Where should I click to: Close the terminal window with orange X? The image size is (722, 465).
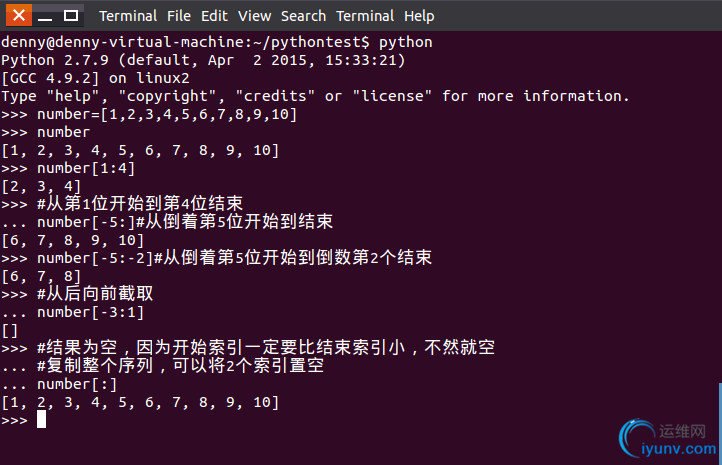click(x=19, y=15)
